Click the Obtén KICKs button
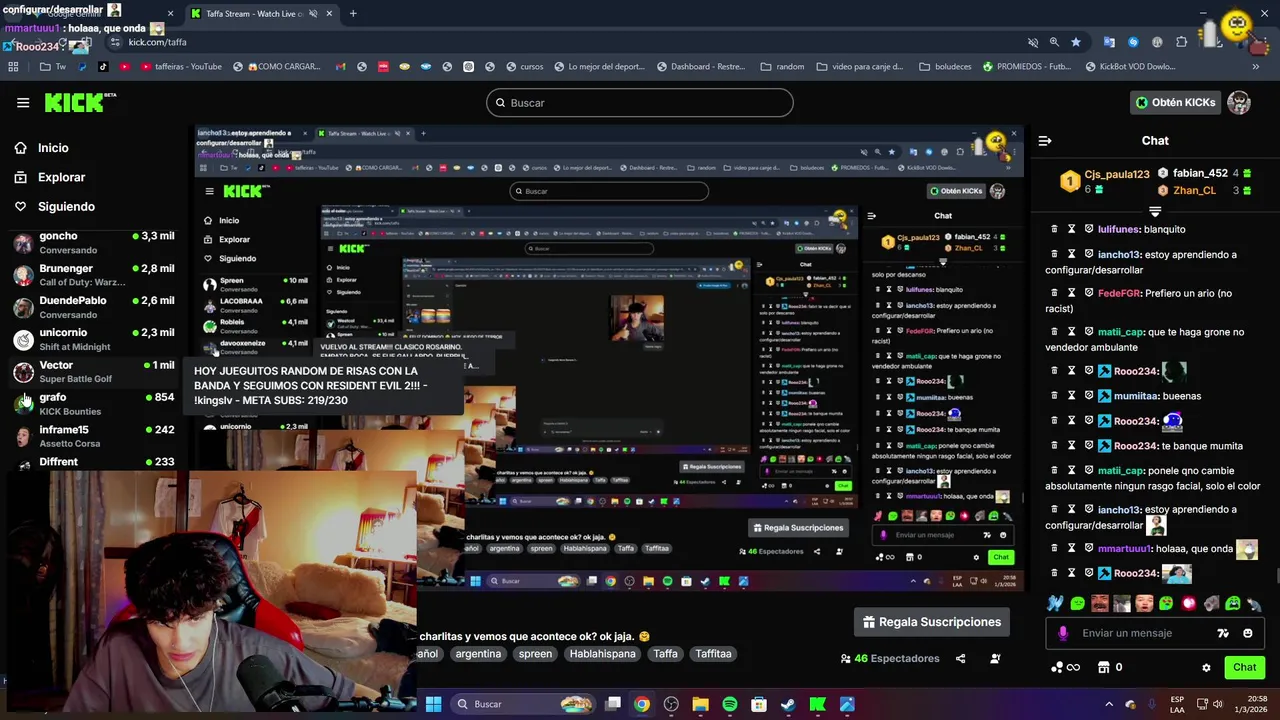This screenshot has height=720, width=1280. click(x=1175, y=102)
